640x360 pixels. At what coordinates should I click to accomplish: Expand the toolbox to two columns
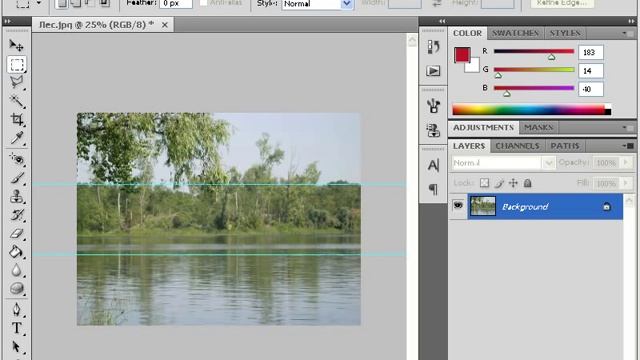pos(7,21)
